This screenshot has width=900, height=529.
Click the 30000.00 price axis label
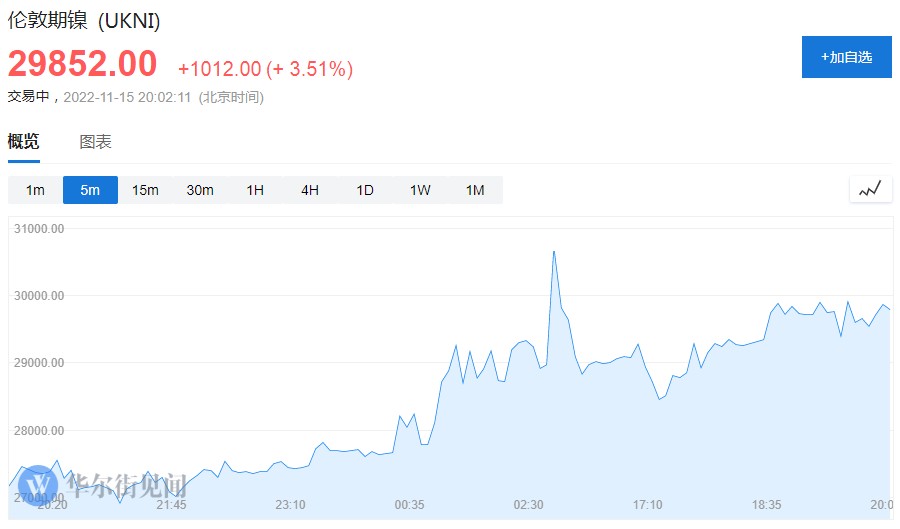40,296
